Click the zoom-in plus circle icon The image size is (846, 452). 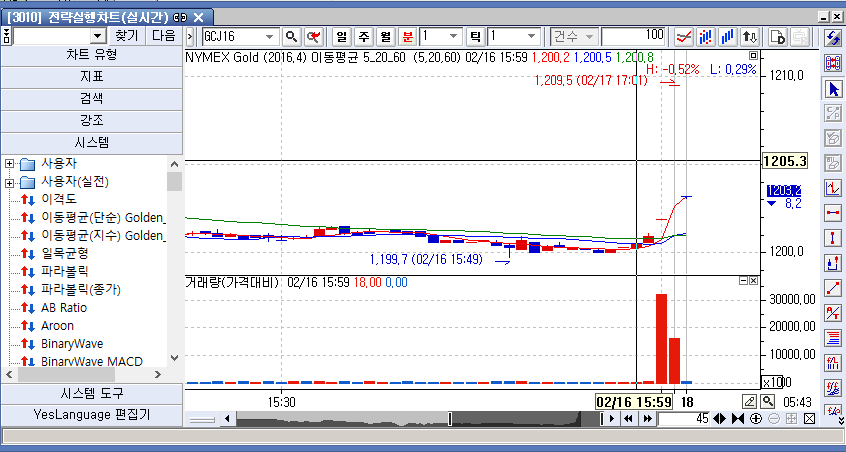pos(756,419)
